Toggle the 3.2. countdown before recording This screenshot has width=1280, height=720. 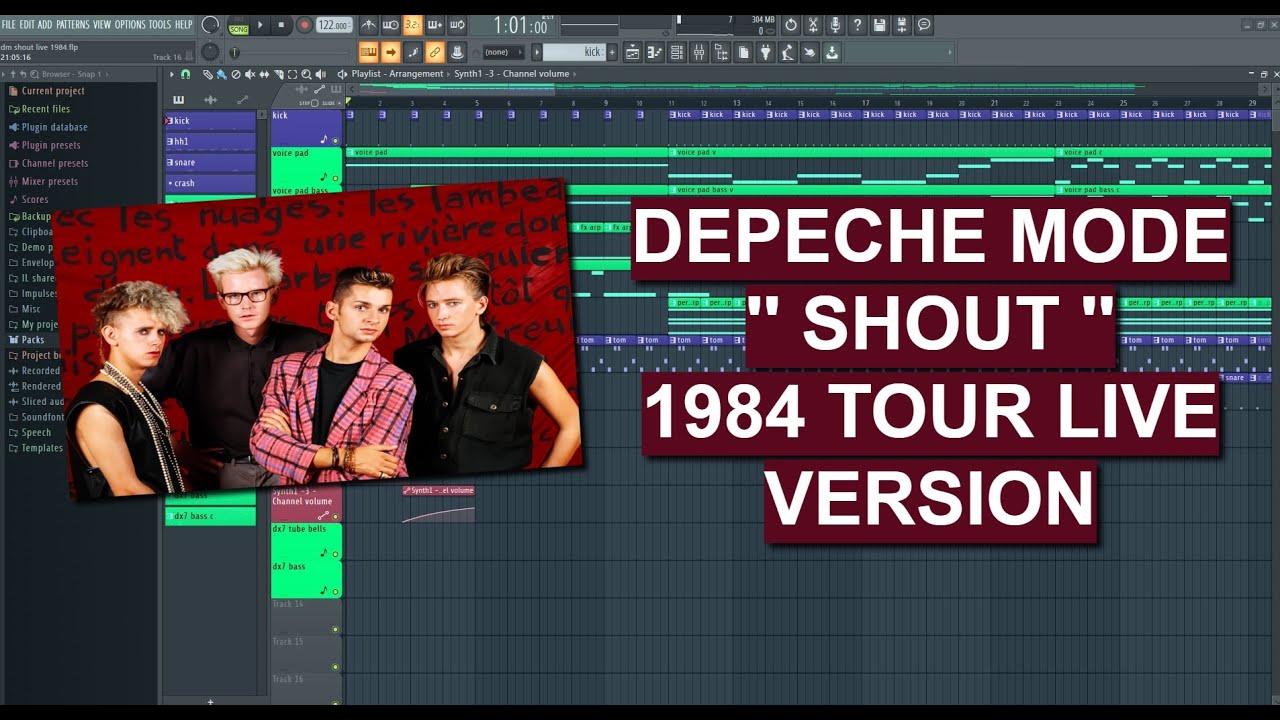pos(413,25)
